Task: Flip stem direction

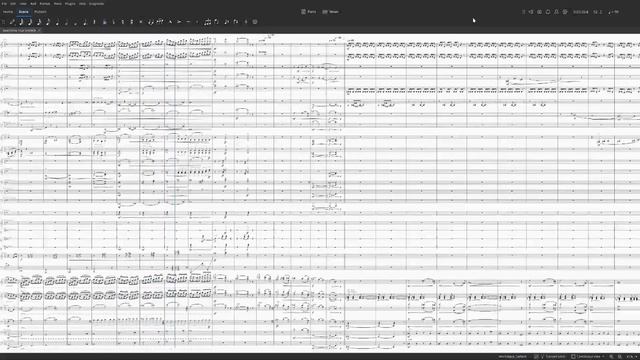Action: [x=216, y=22]
